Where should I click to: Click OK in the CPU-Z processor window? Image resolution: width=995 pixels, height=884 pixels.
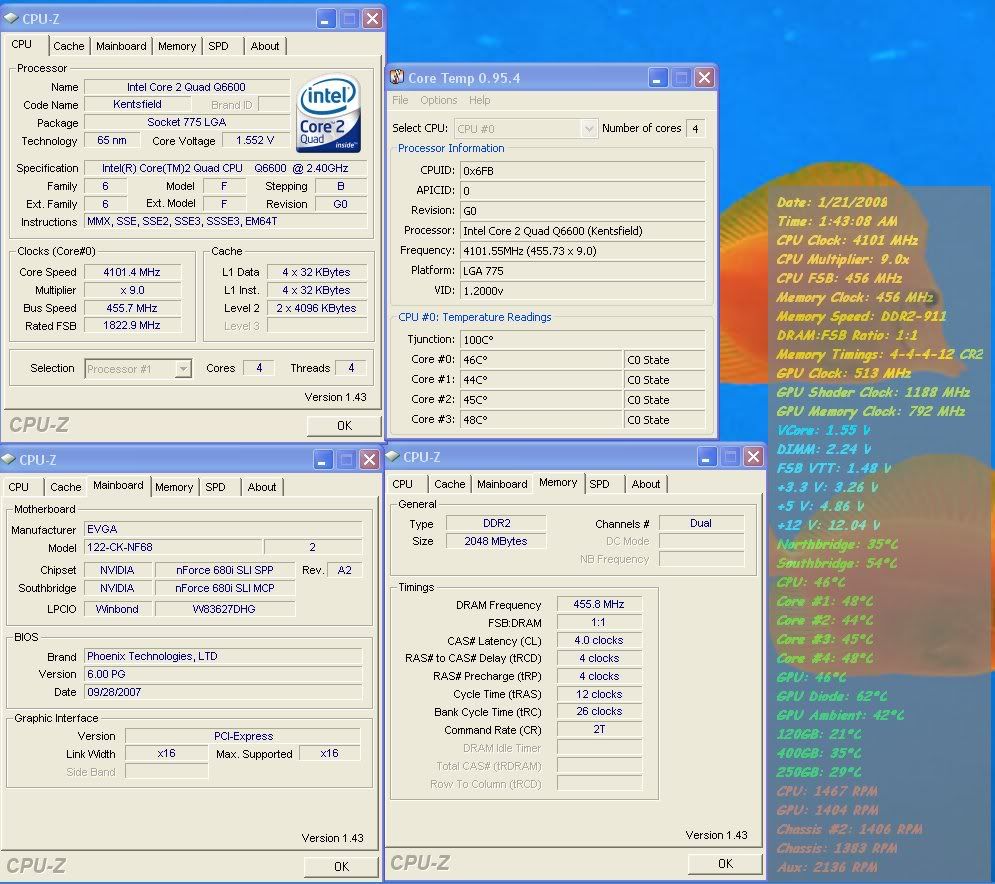[344, 425]
